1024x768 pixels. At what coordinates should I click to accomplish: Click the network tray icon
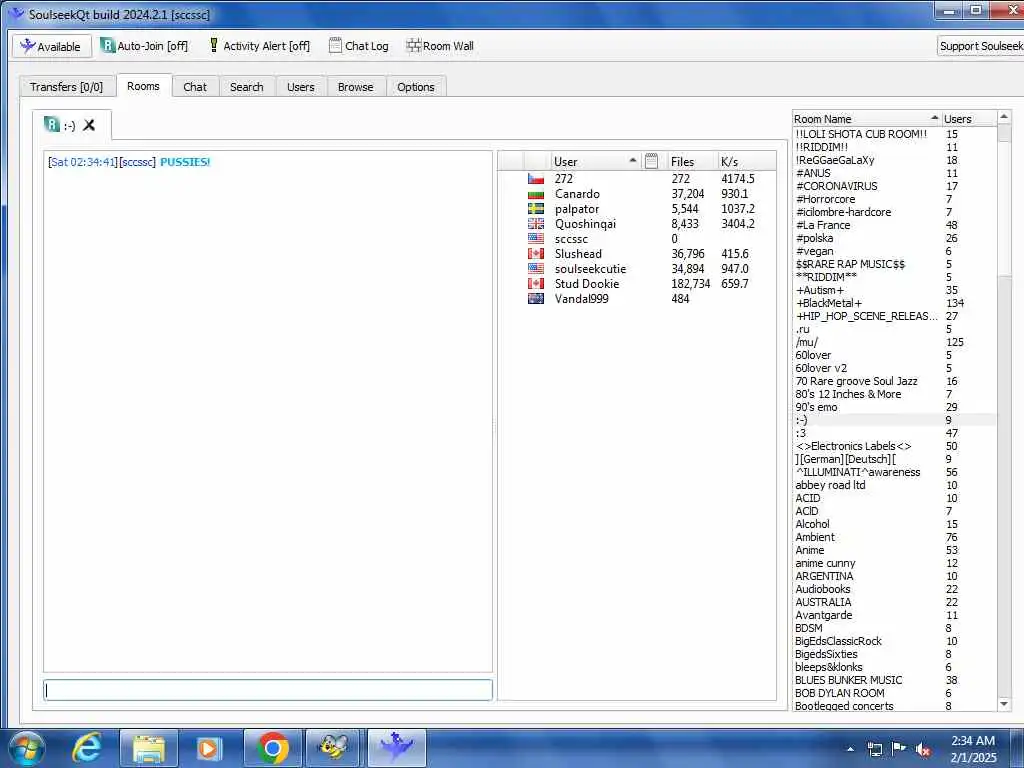(x=874, y=750)
